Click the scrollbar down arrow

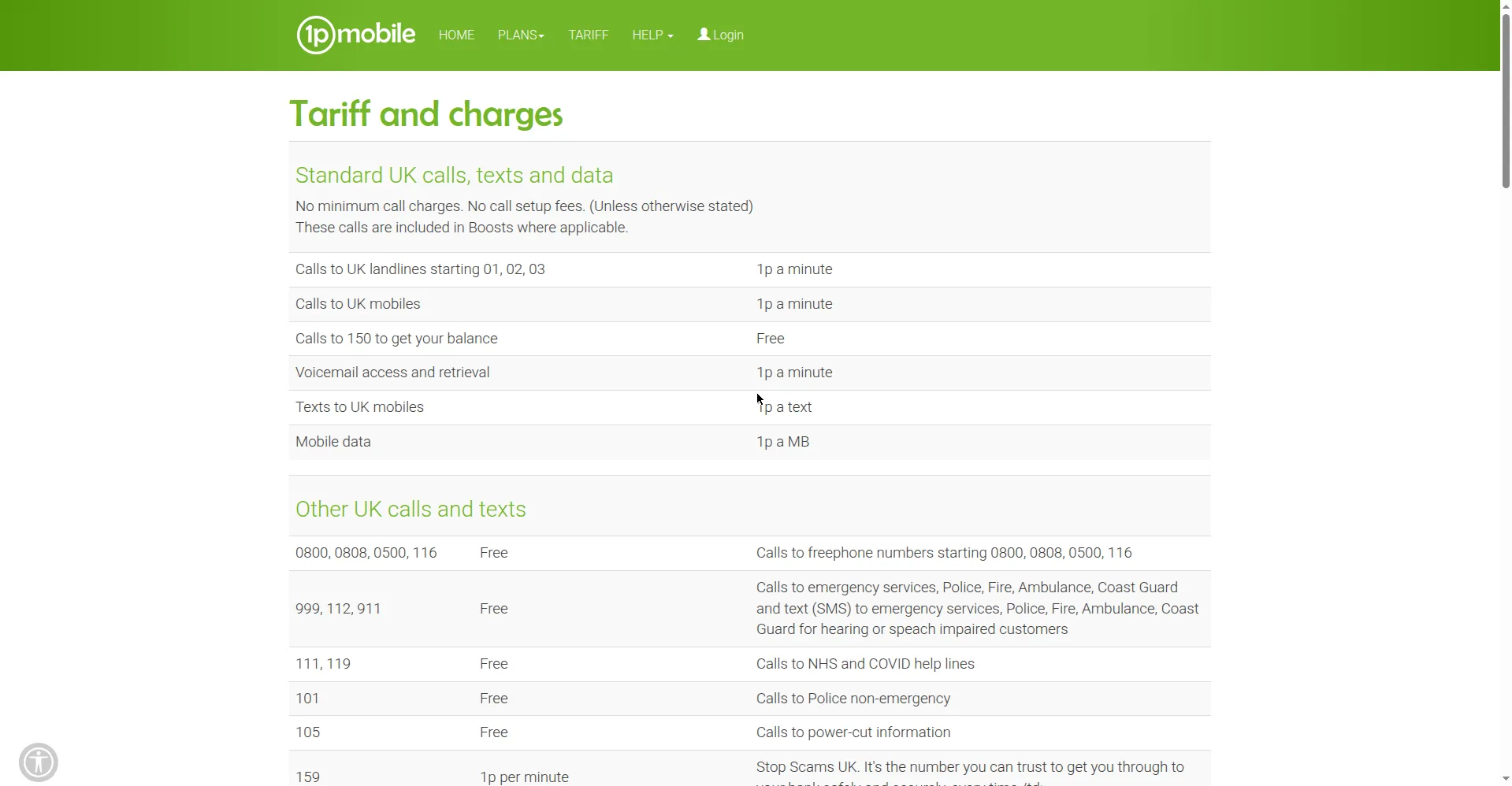coord(1506,779)
